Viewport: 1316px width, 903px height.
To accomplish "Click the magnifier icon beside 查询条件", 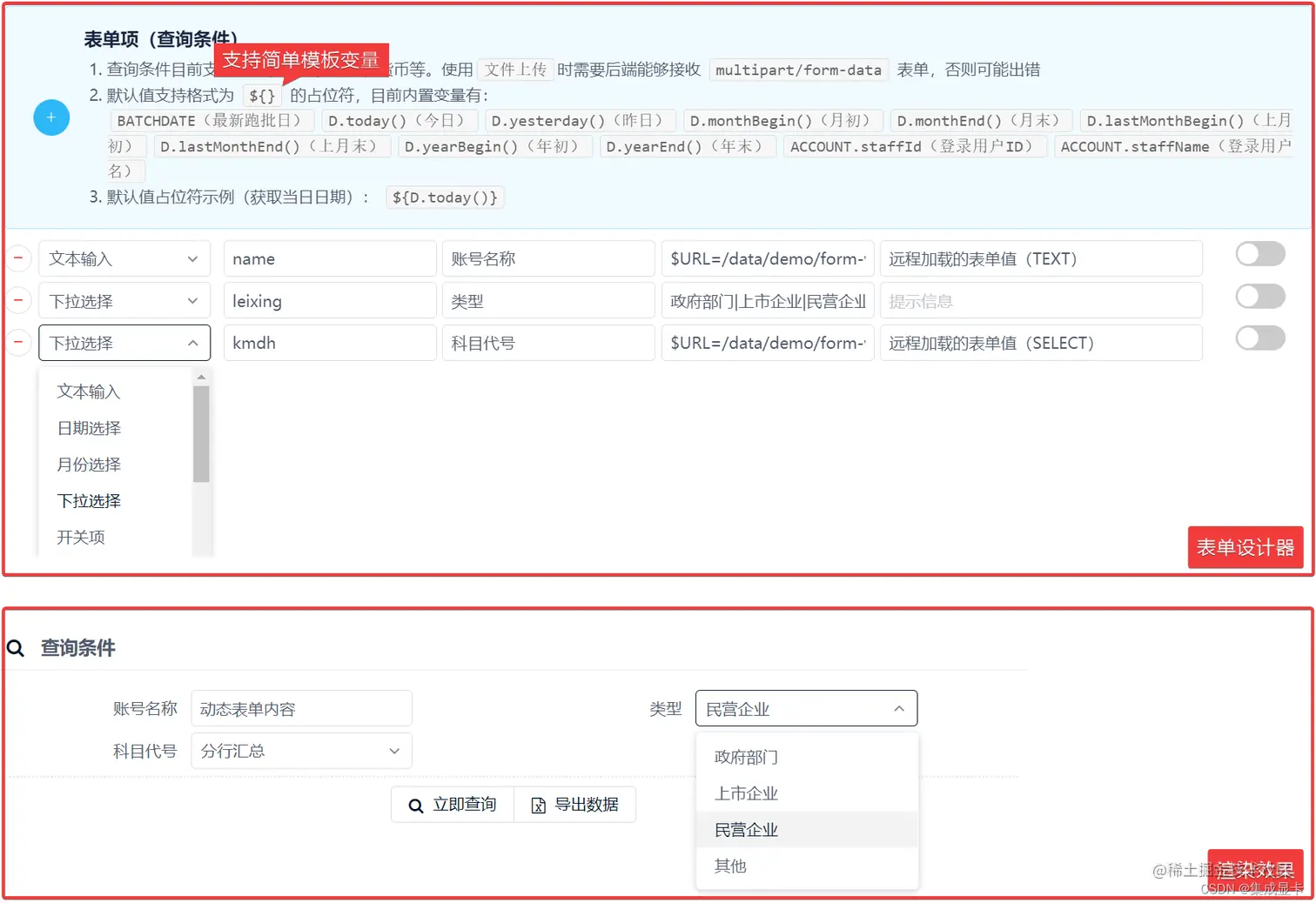I will click(x=16, y=648).
